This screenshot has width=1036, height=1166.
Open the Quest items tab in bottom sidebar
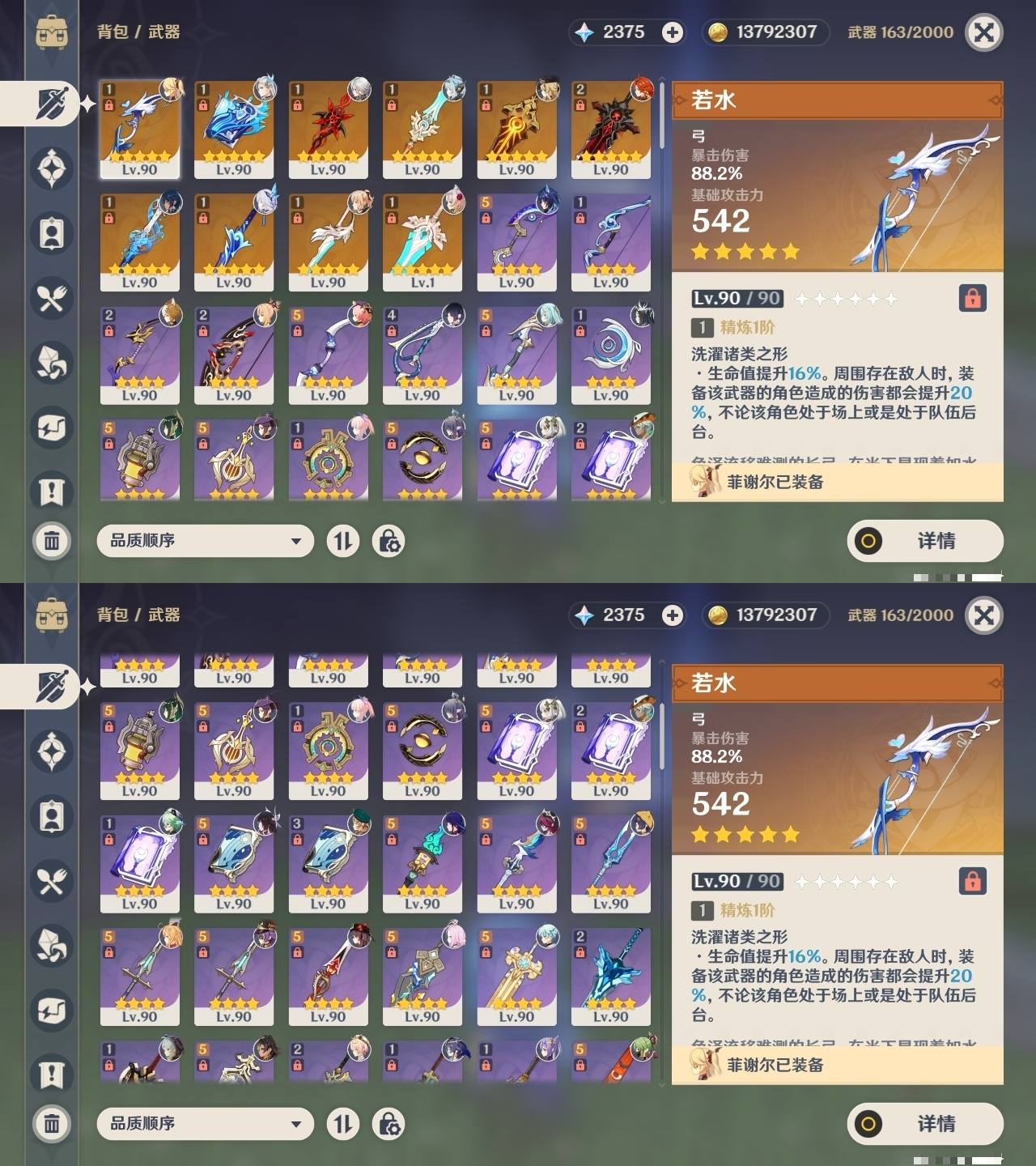(x=52, y=1075)
